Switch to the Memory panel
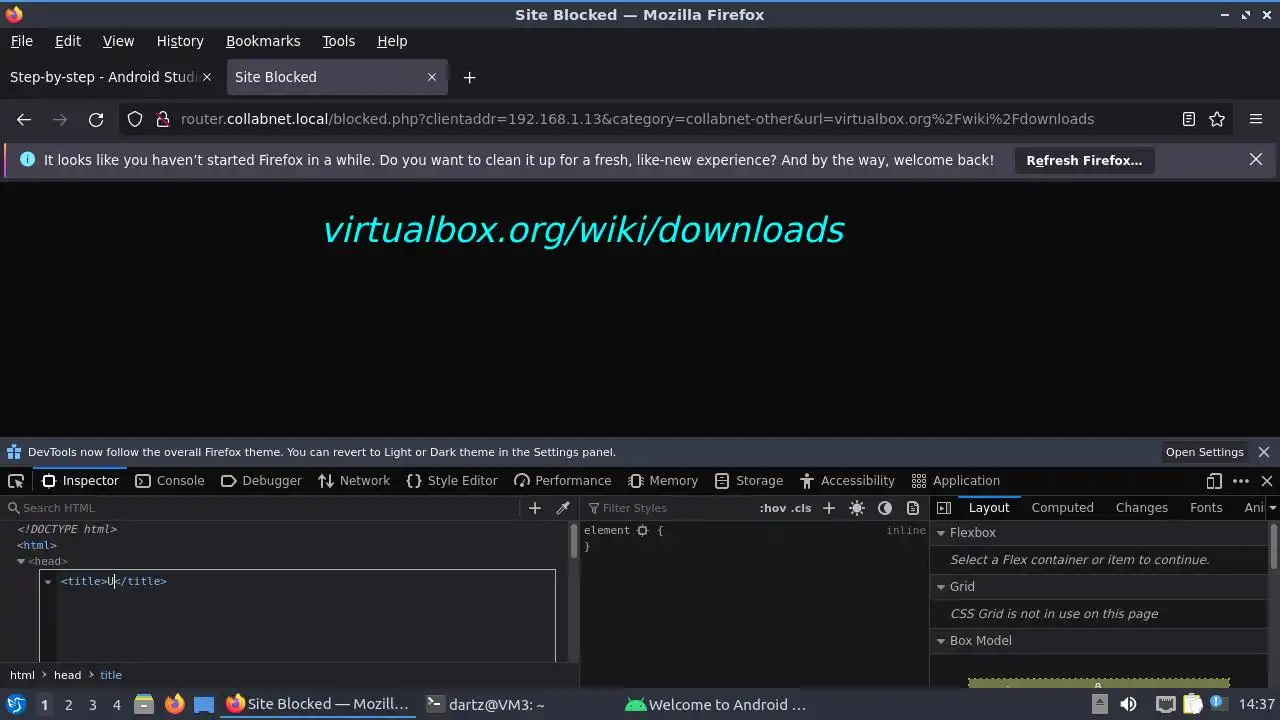The height and width of the screenshot is (720, 1280). point(663,481)
